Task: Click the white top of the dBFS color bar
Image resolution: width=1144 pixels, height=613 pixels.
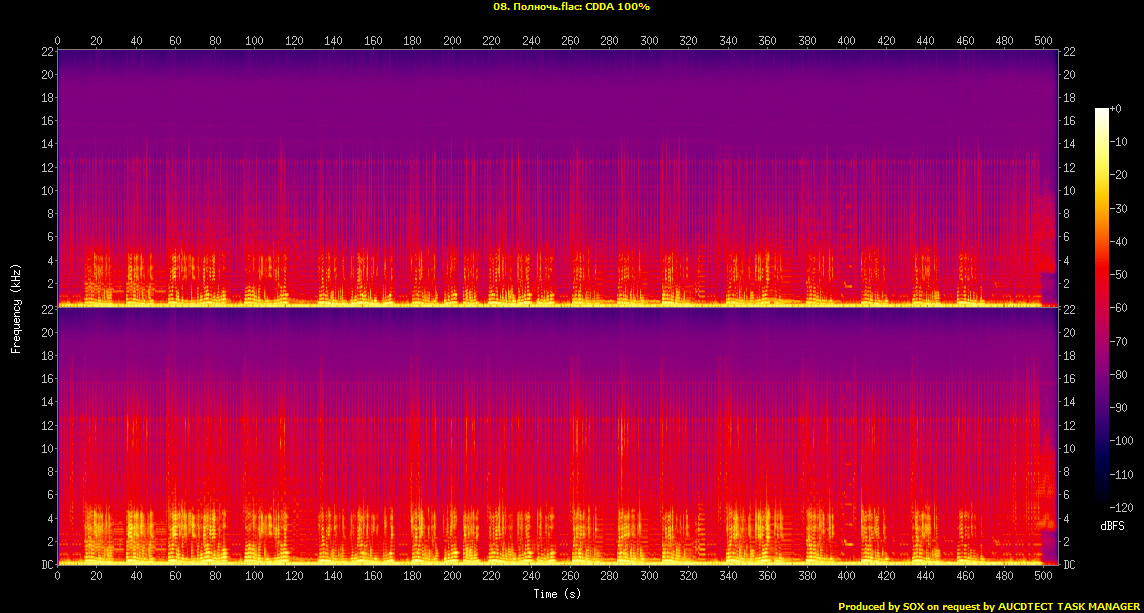Action: click(1102, 113)
